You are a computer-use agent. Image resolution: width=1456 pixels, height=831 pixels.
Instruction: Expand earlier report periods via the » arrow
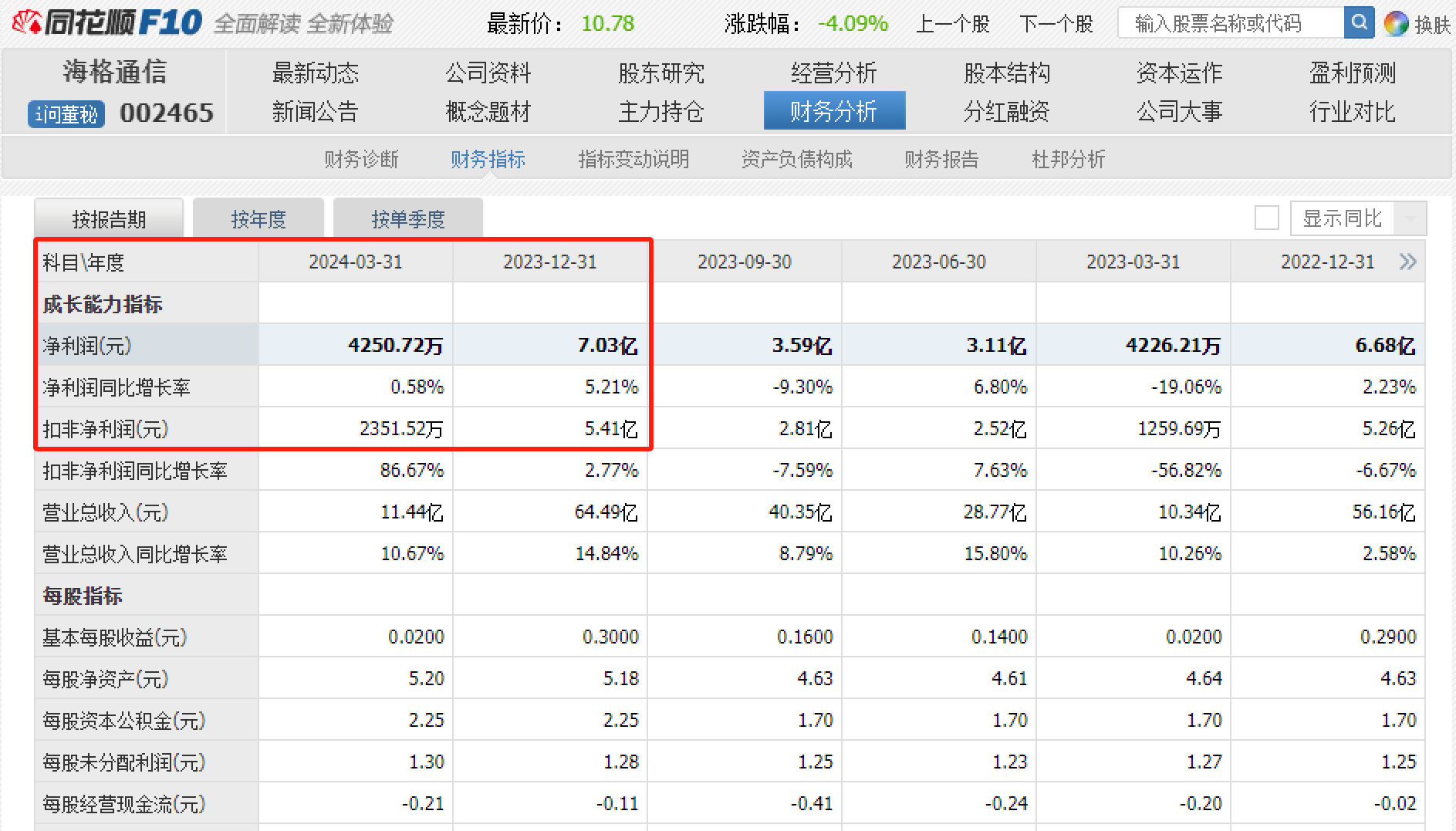pos(1410,262)
